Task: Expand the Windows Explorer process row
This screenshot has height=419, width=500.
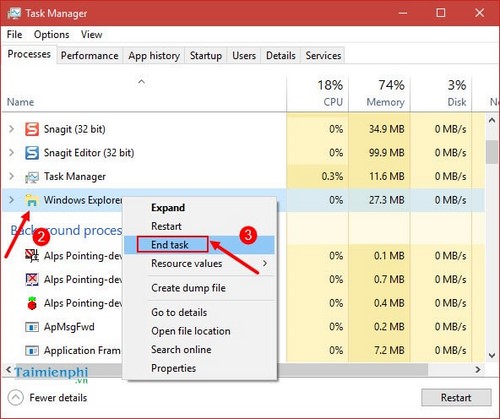Action: click(12, 200)
